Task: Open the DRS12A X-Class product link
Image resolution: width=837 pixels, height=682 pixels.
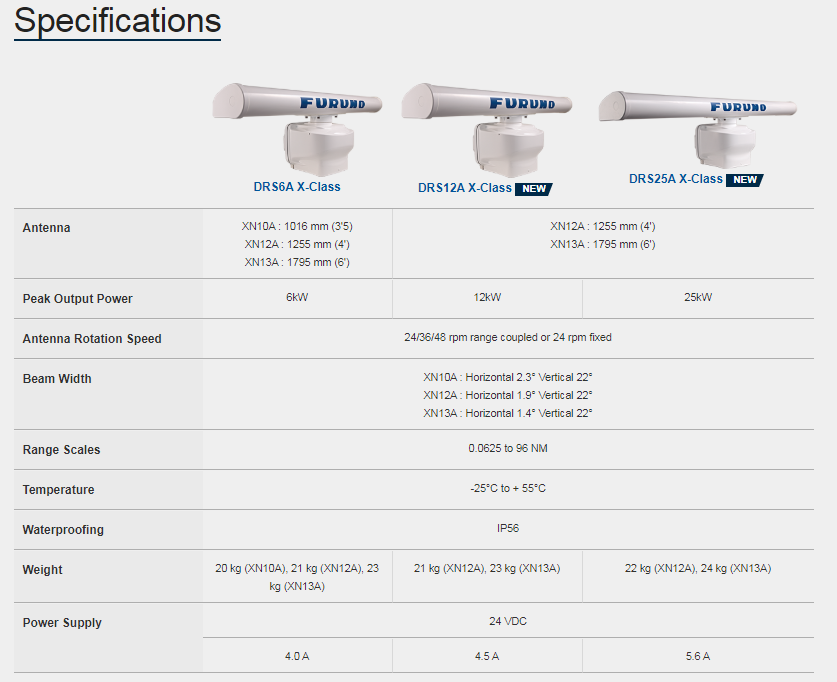Action: (x=464, y=188)
